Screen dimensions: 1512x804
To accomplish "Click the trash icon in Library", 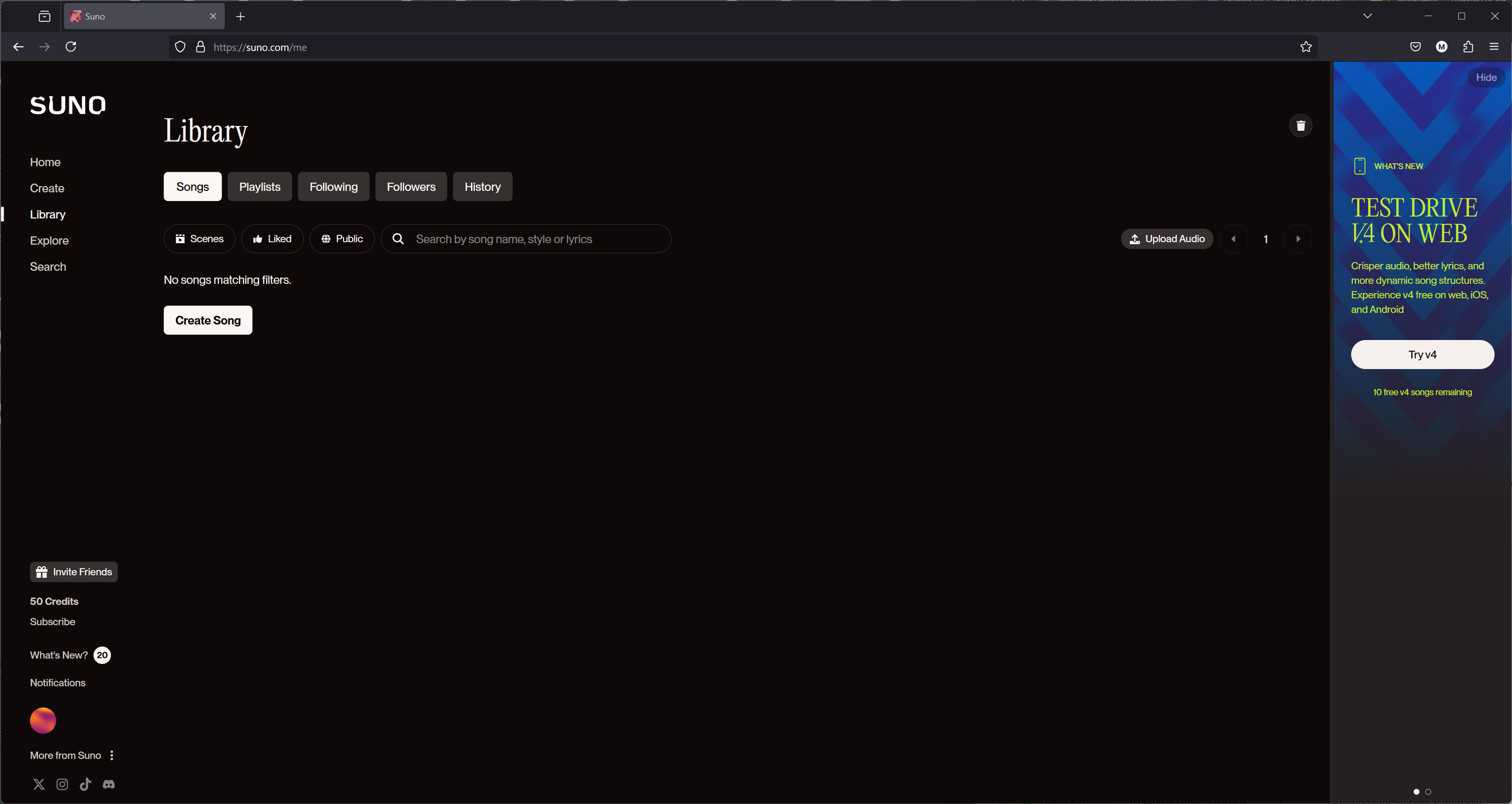I will [1300, 125].
